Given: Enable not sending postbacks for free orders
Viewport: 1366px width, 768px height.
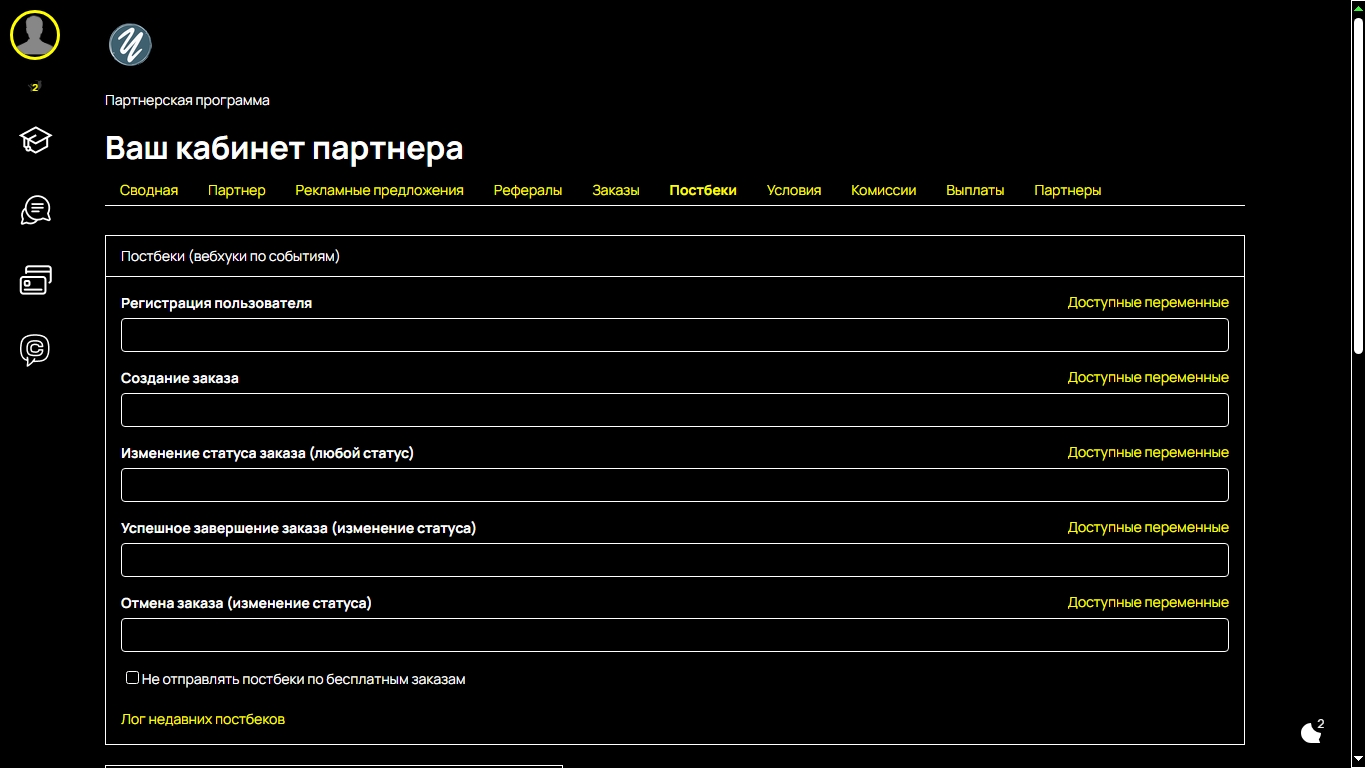Looking at the screenshot, I should [132, 678].
